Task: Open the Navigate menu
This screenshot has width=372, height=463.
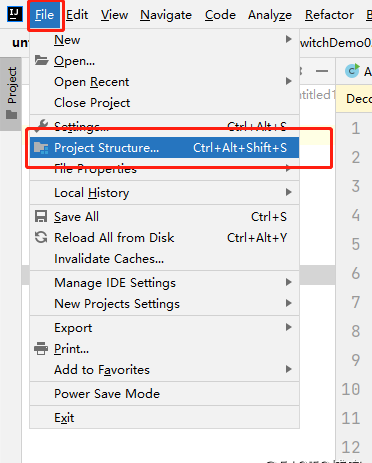Action: (x=166, y=15)
